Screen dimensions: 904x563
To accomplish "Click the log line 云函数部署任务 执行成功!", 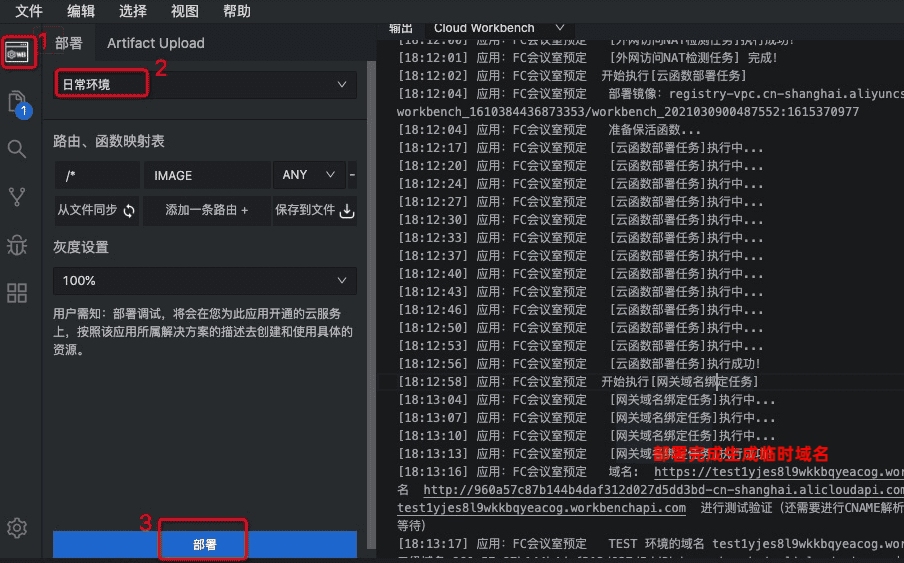I will 579,364.
